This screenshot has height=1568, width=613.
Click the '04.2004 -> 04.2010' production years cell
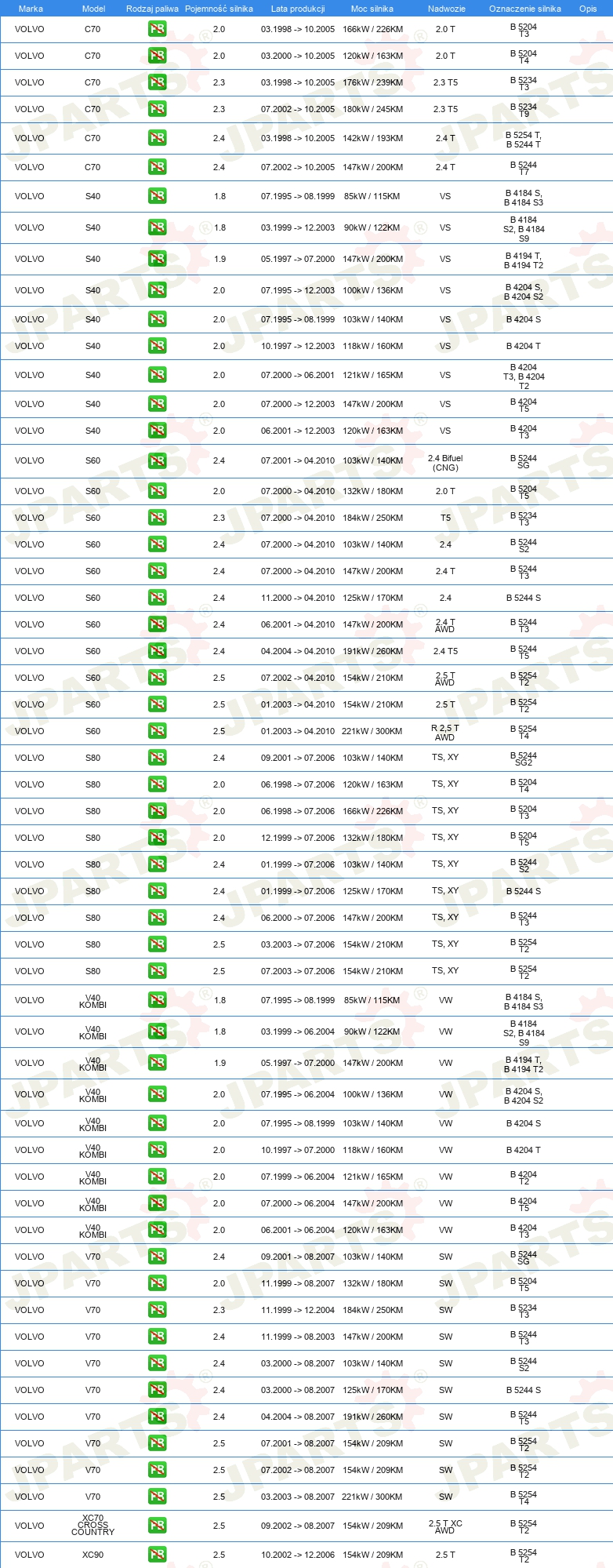click(x=298, y=651)
